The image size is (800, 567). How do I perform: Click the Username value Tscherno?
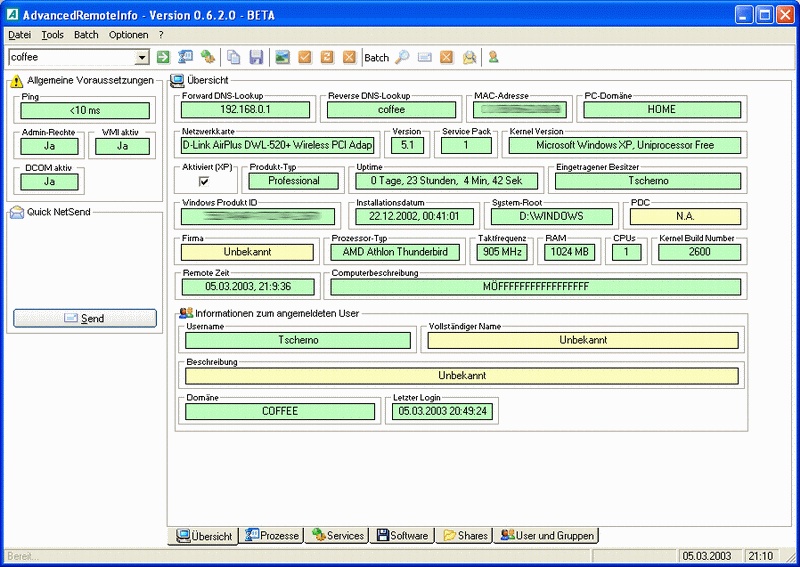tap(298, 340)
